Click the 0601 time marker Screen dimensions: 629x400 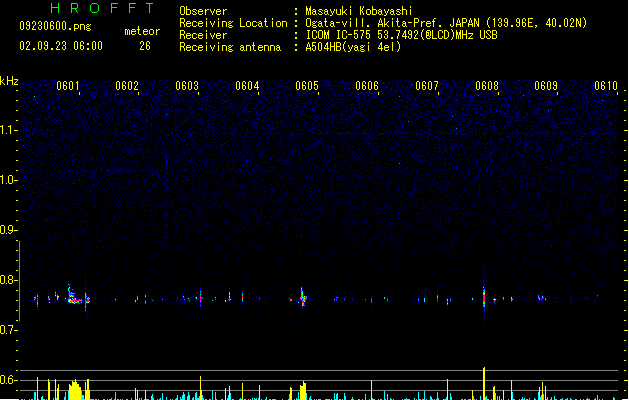67,86
